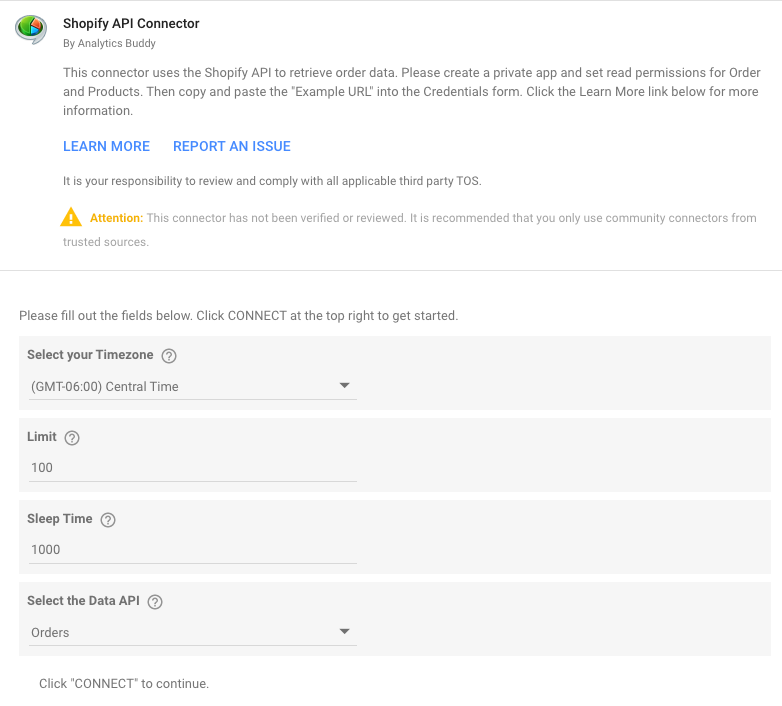Click REPORT AN ISSUE link
The width and height of the screenshot is (782, 706).
coord(231,146)
